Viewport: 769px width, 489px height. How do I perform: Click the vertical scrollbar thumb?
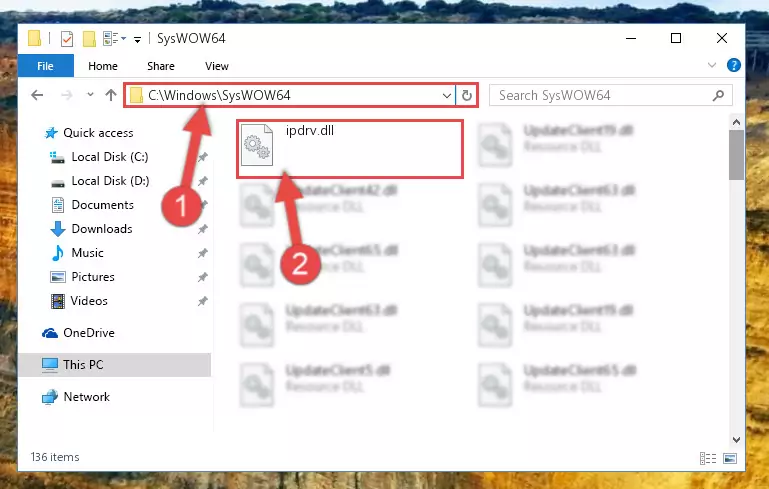[x=736, y=155]
